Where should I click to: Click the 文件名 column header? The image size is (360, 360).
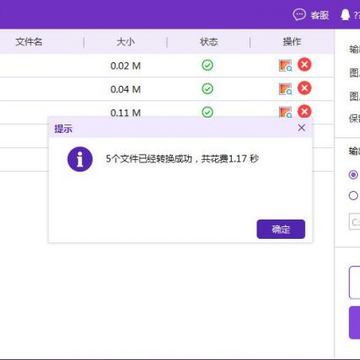29,42
